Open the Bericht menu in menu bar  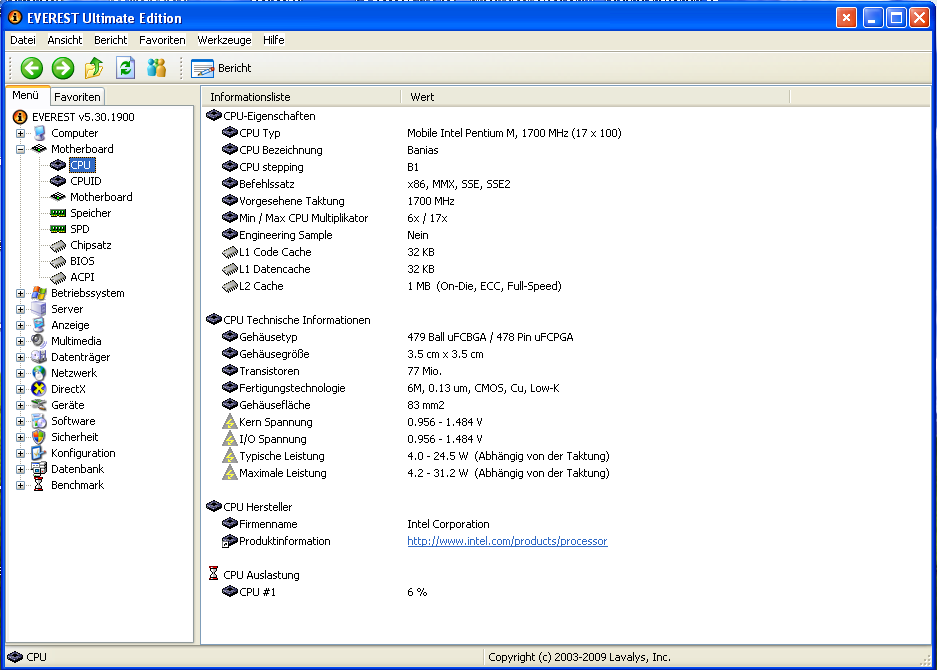[111, 40]
